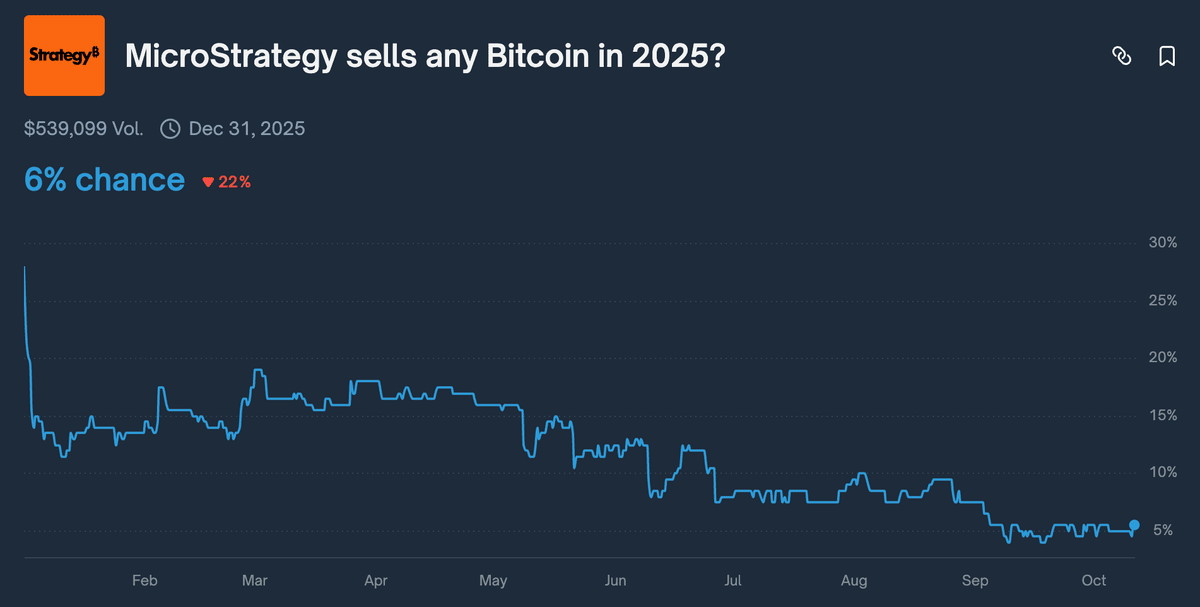Open the "MicroStrategy sells any Bitcoin in 2025?" title

[425, 56]
